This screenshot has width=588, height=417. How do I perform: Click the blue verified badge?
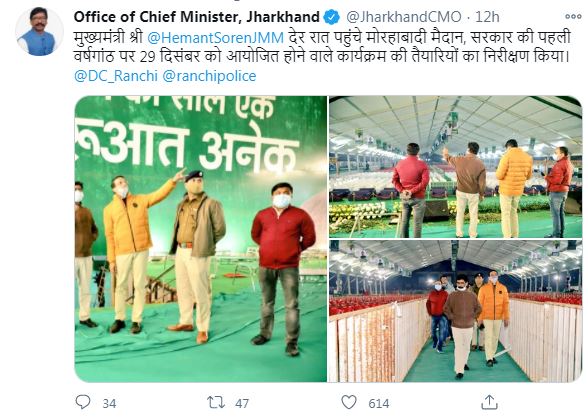331,17
